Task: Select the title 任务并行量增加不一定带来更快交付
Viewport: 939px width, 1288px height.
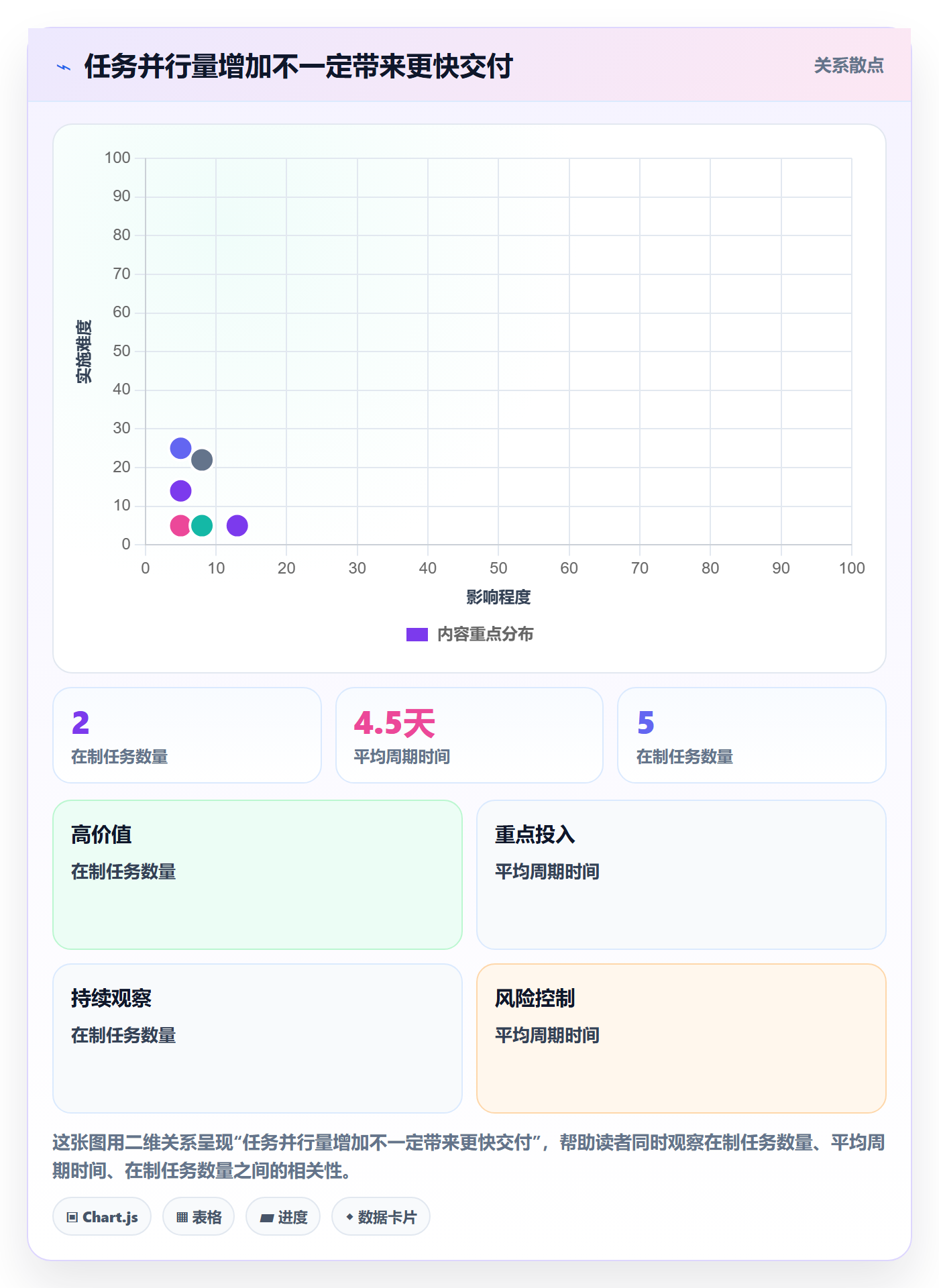Action: 298,66
